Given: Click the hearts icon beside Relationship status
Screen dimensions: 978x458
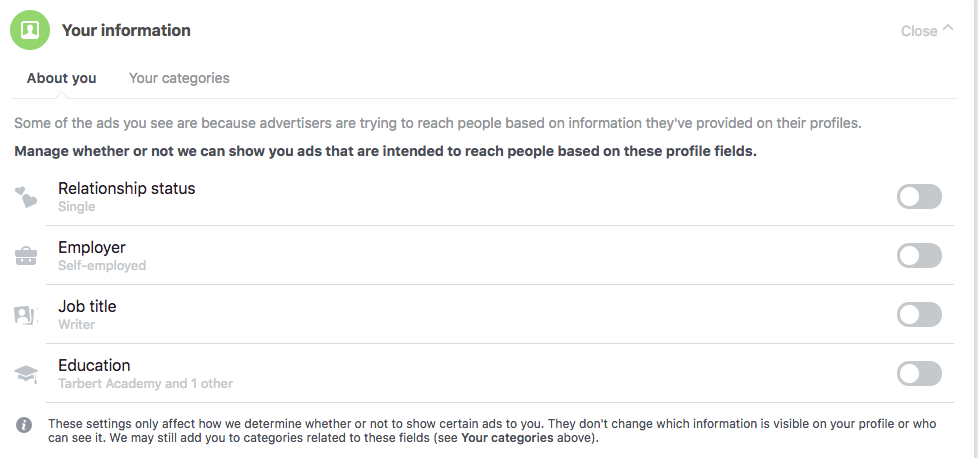Looking at the screenshot, I should (26, 197).
